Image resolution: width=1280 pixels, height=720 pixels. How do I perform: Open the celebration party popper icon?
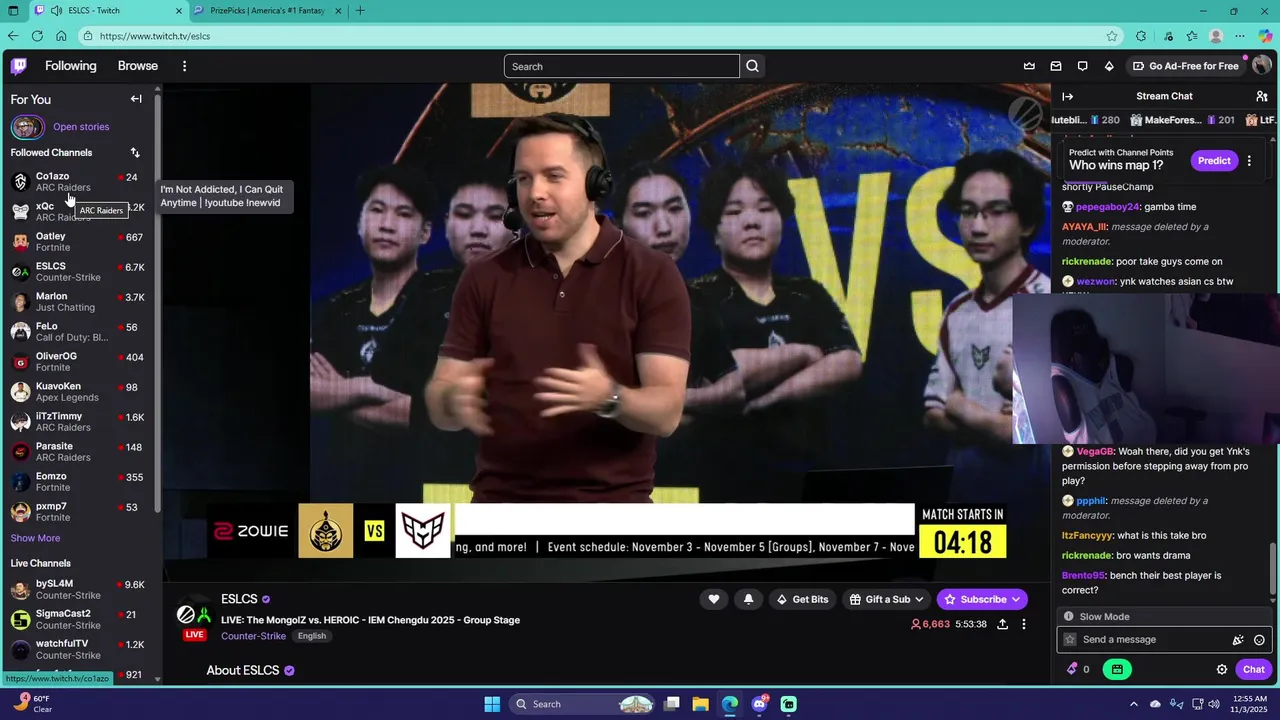[x=1238, y=640]
